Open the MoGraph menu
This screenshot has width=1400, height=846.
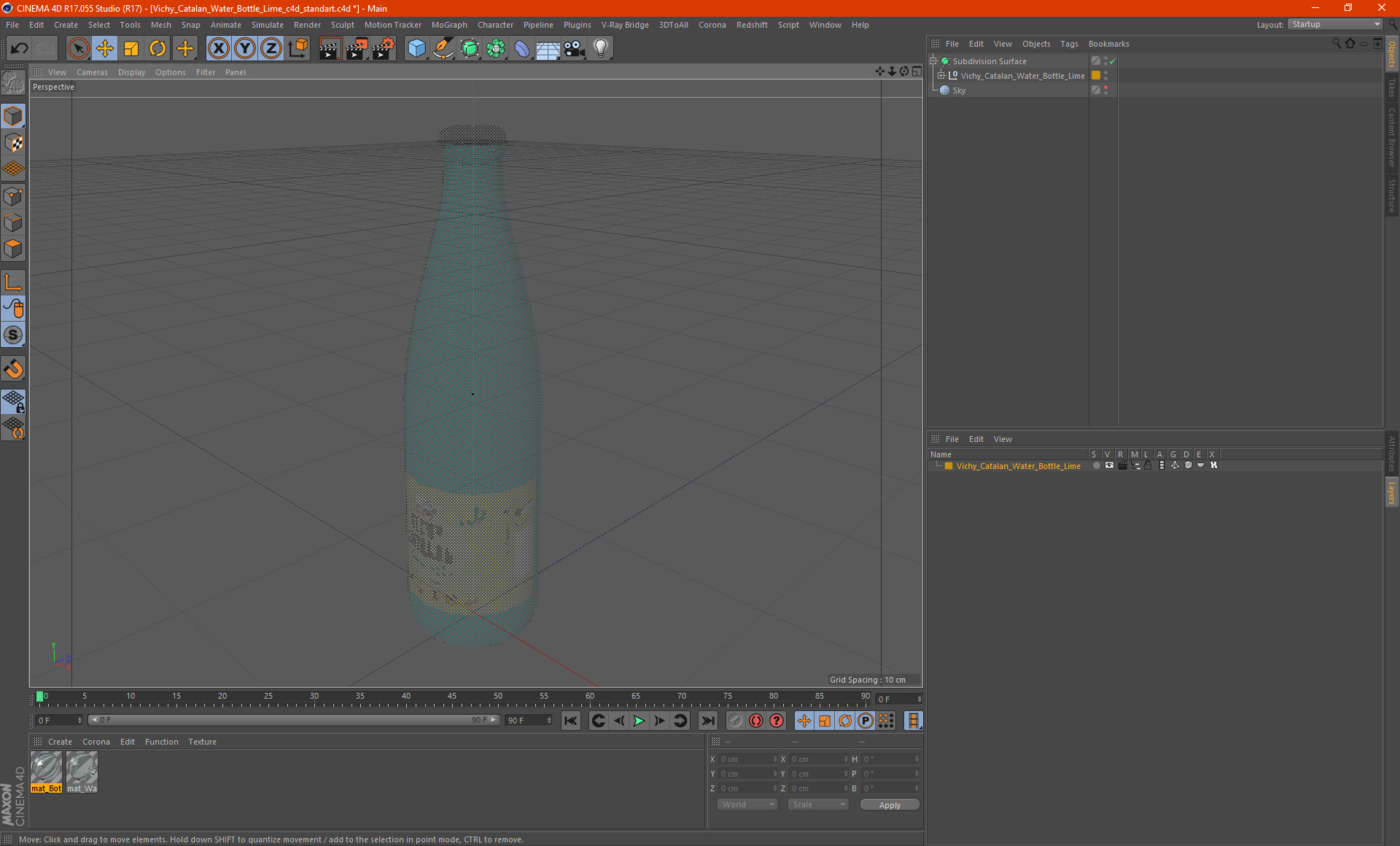(x=449, y=25)
